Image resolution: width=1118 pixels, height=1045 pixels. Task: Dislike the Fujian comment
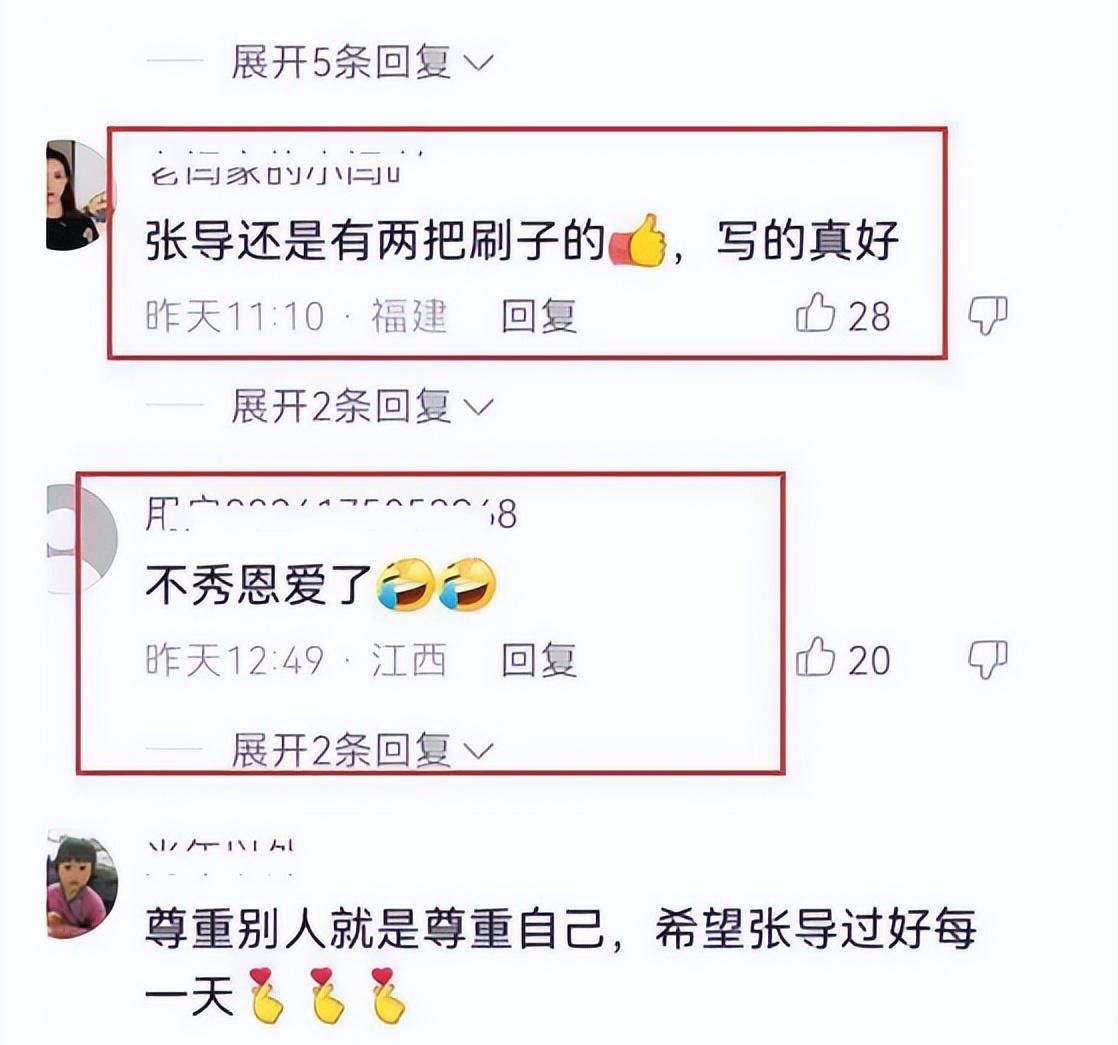[x=988, y=315]
